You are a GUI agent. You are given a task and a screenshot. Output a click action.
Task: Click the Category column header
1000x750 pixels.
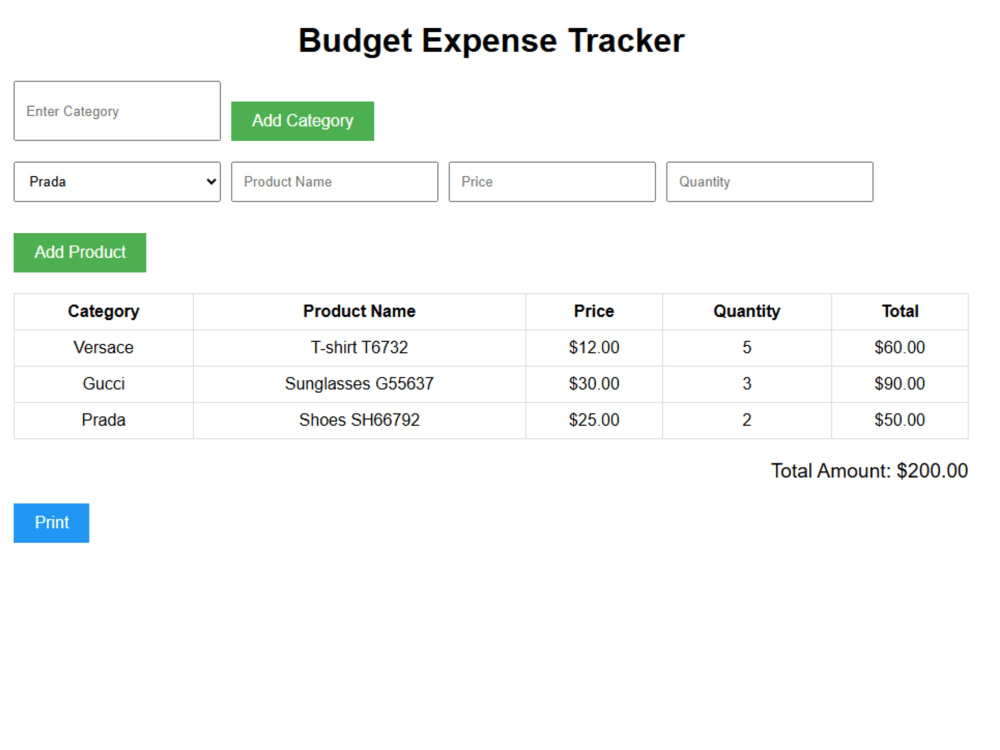pos(104,312)
